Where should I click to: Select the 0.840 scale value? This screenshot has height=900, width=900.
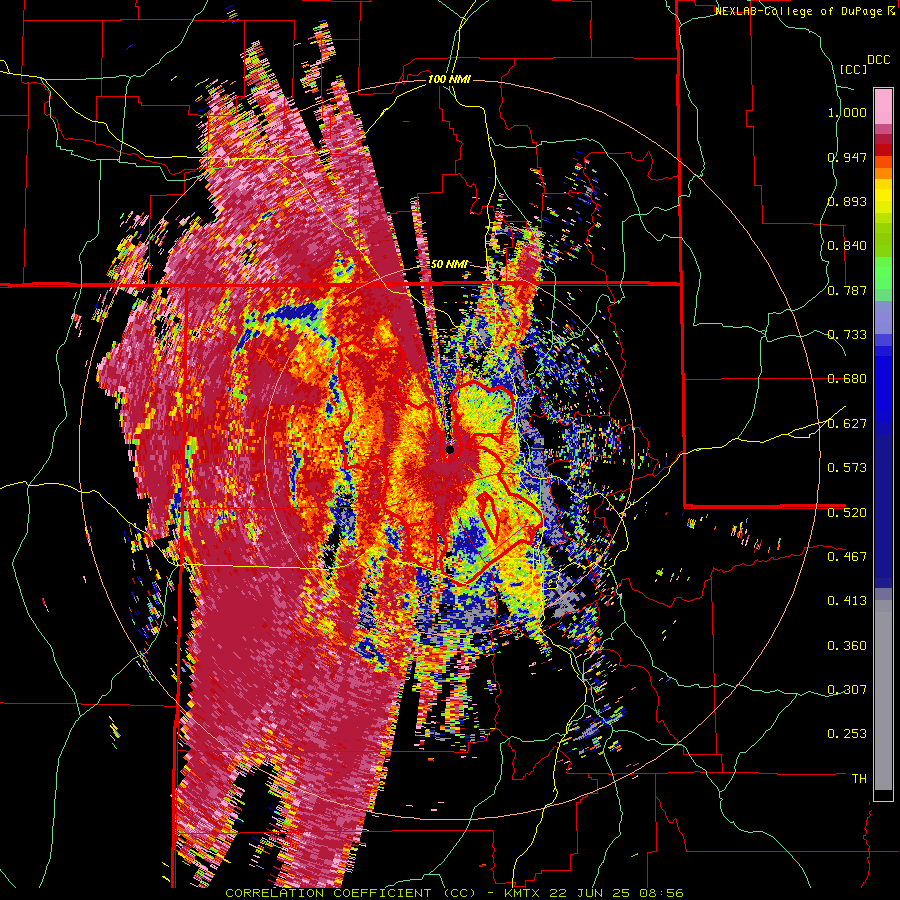click(x=847, y=246)
